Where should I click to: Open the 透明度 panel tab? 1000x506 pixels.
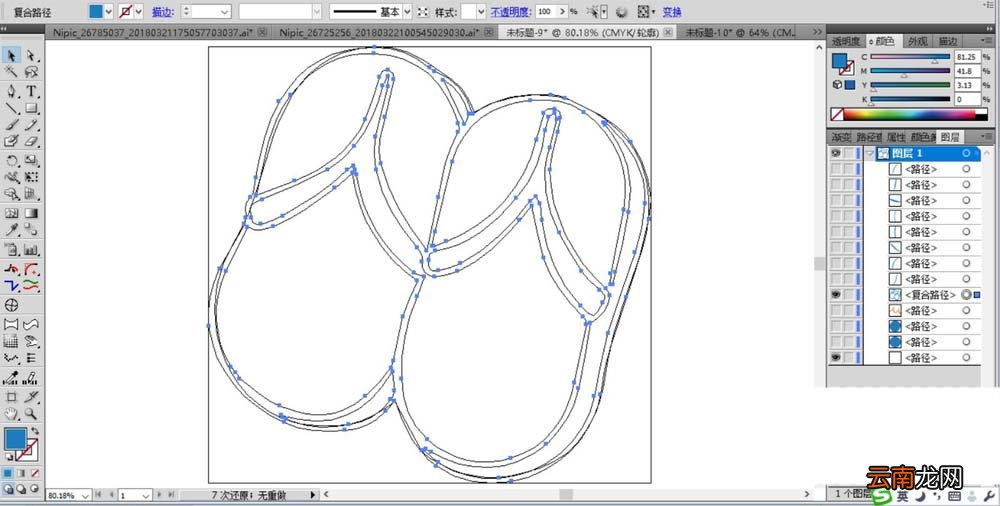pyautogui.click(x=846, y=41)
